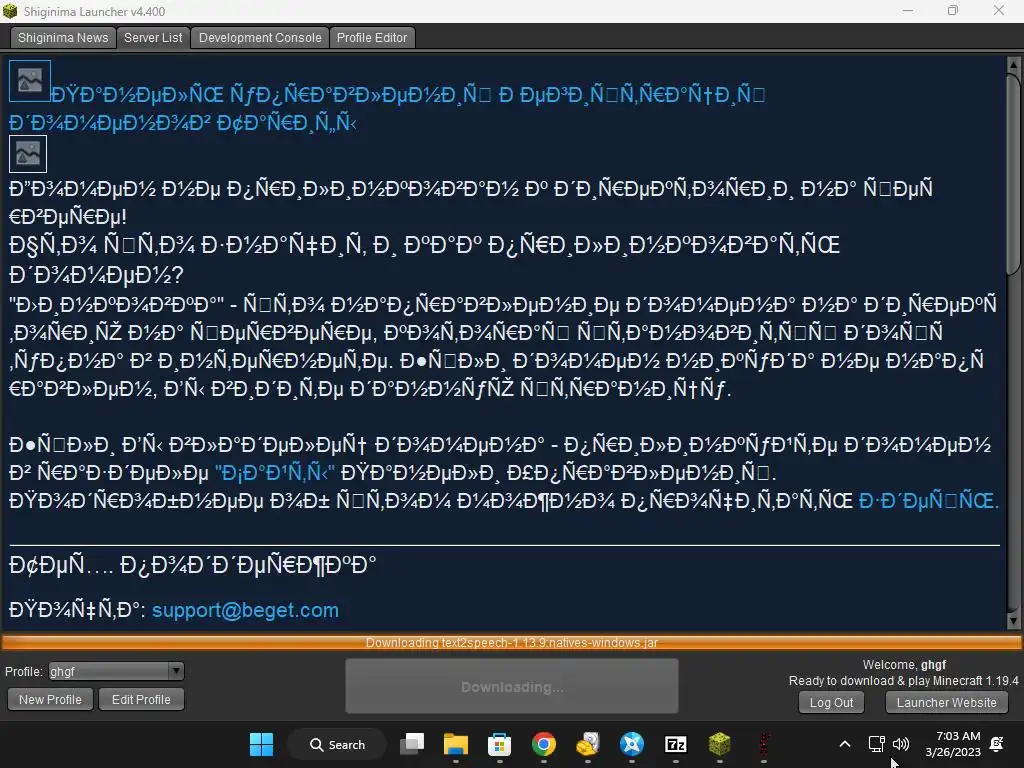1024x768 pixels.
Task: Click the New Profile button
Action: click(x=50, y=699)
